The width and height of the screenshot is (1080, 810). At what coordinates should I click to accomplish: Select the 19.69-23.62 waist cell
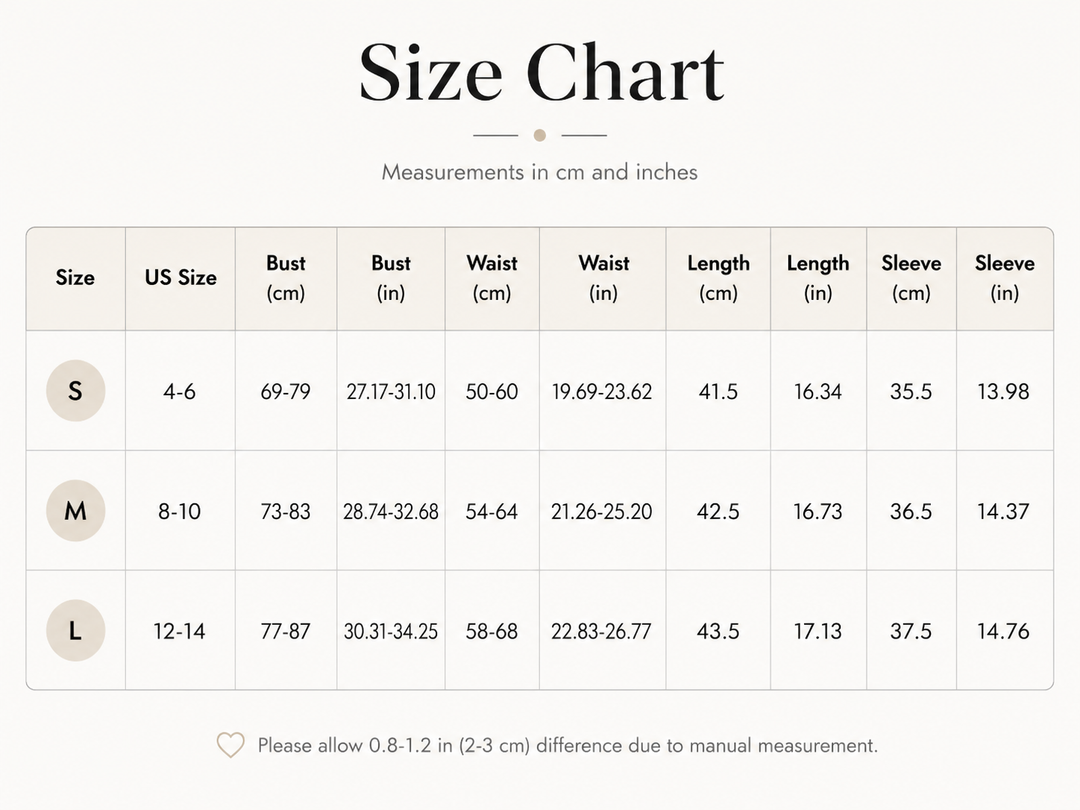[602, 391]
